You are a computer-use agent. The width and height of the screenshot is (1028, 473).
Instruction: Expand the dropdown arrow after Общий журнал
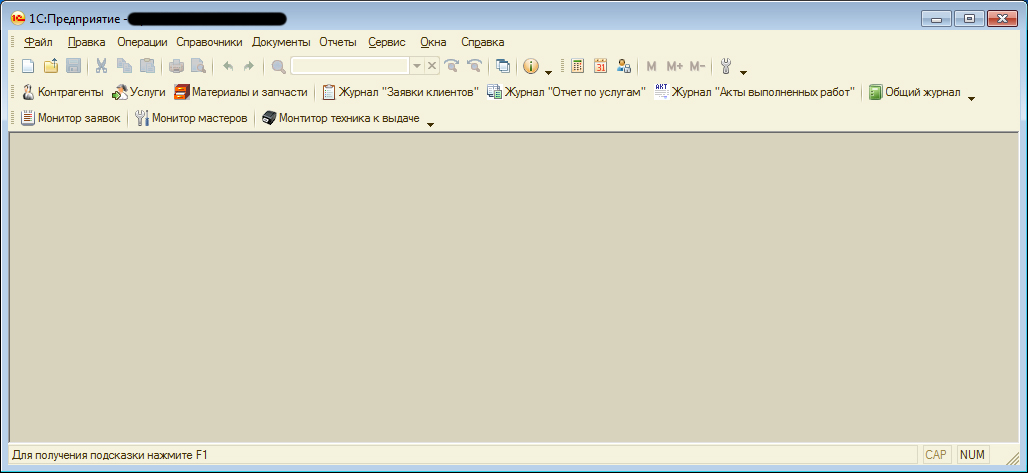pos(972,97)
